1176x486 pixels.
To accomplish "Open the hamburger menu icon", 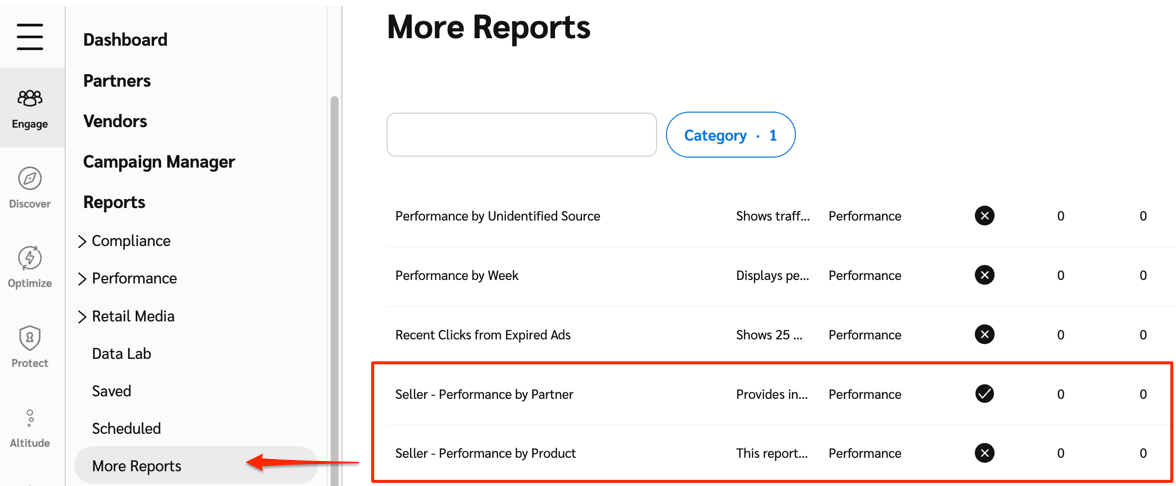I will [x=30, y=37].
